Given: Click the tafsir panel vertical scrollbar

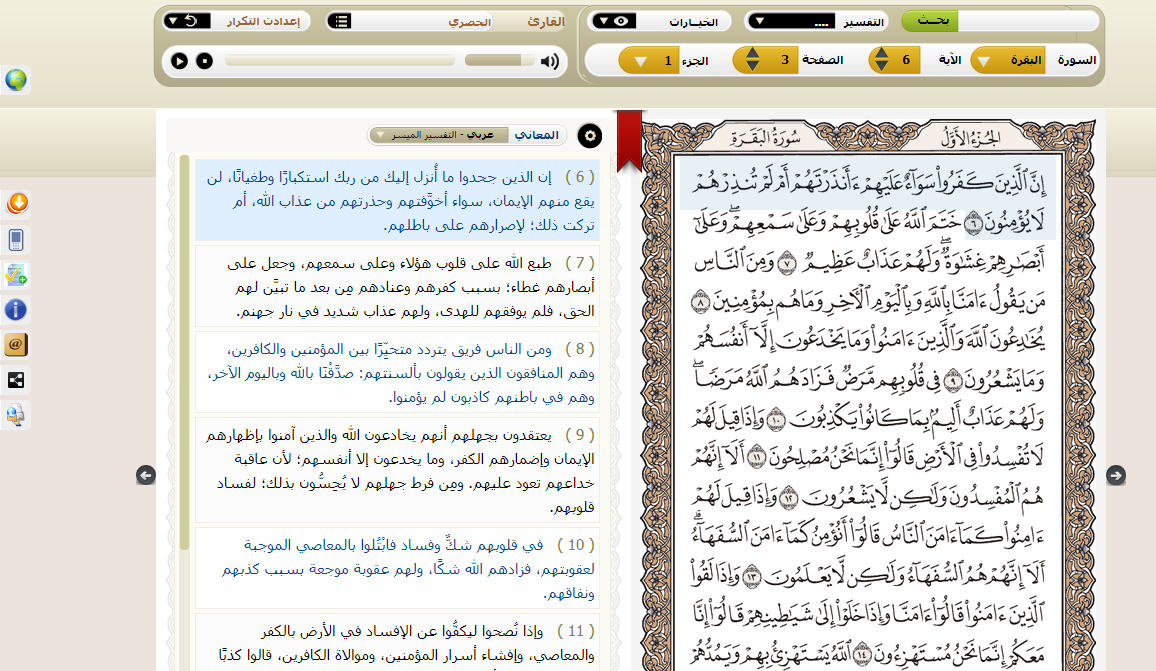Looking at the screenshot, I should 184,352.
